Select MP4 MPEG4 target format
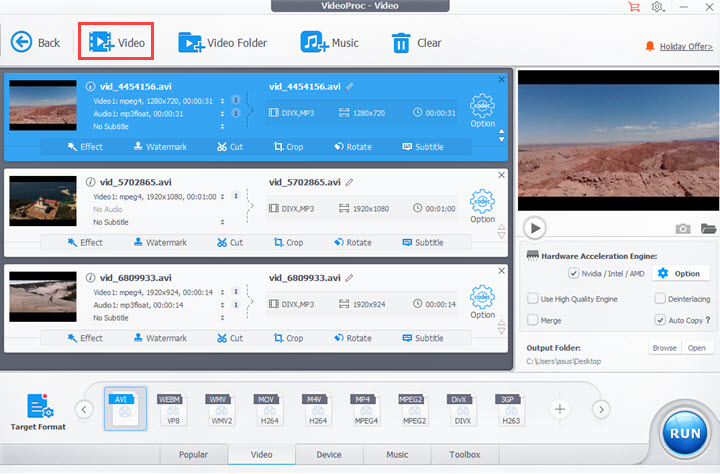 pyautogui.click(x=366, y=409)
